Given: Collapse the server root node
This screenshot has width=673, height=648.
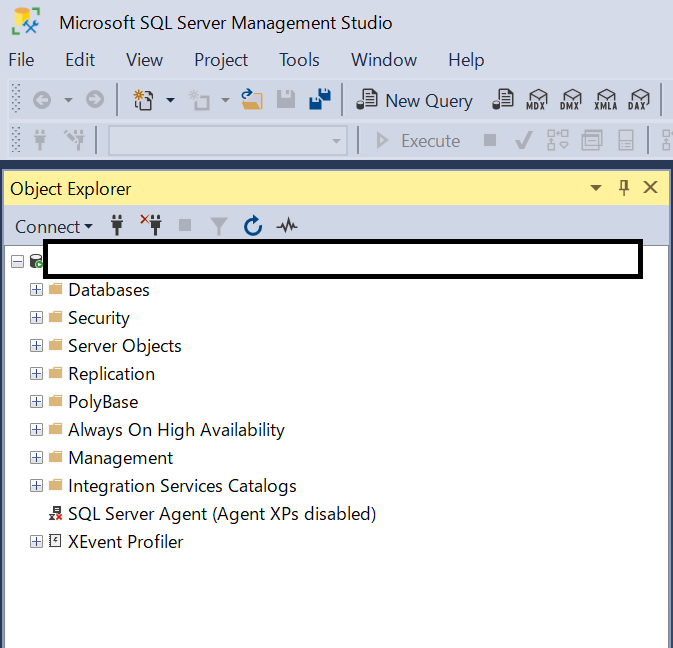Looking at the screenshot, I should click(17, 261).
